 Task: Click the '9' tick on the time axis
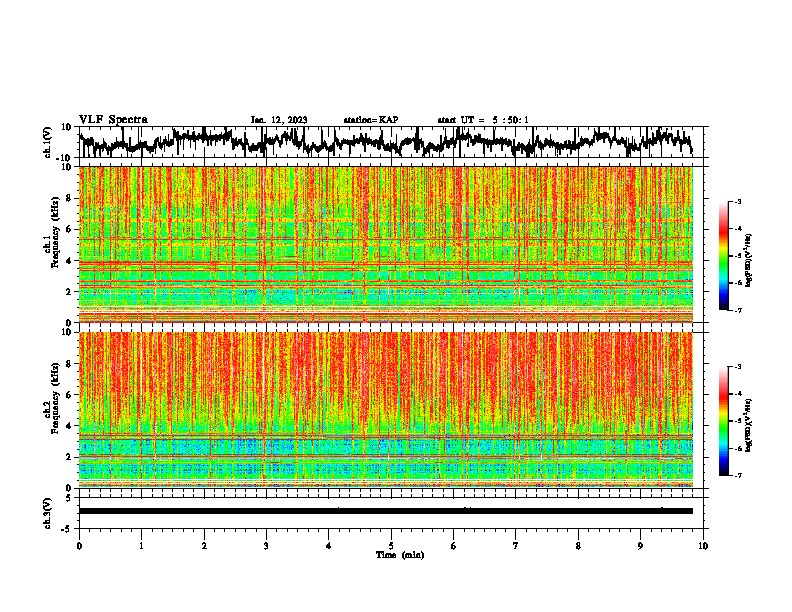pos(640,546)
